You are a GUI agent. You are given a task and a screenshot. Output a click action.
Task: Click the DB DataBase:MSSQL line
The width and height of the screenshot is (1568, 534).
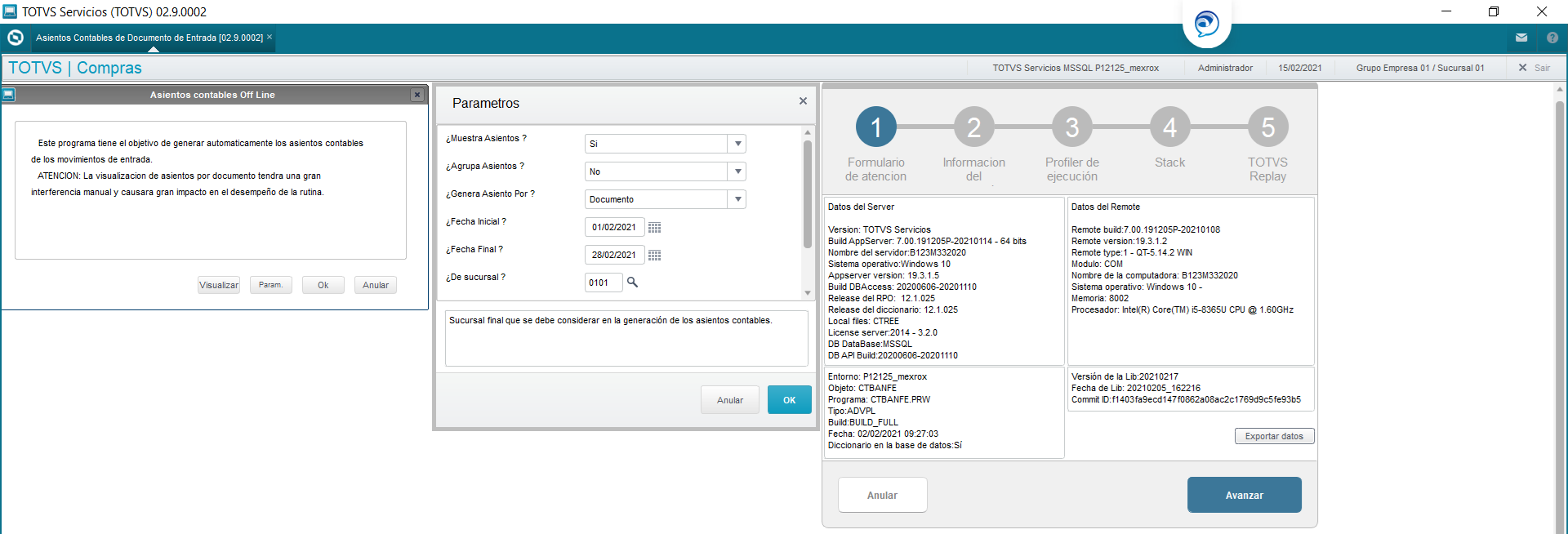tap(870, 345)
